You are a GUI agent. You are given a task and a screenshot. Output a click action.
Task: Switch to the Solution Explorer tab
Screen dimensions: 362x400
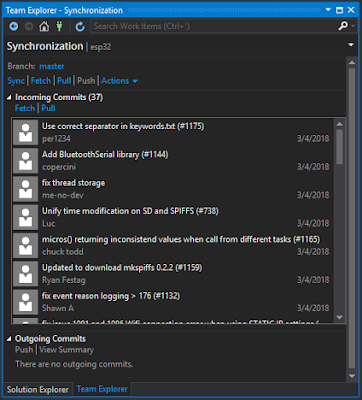38,389
